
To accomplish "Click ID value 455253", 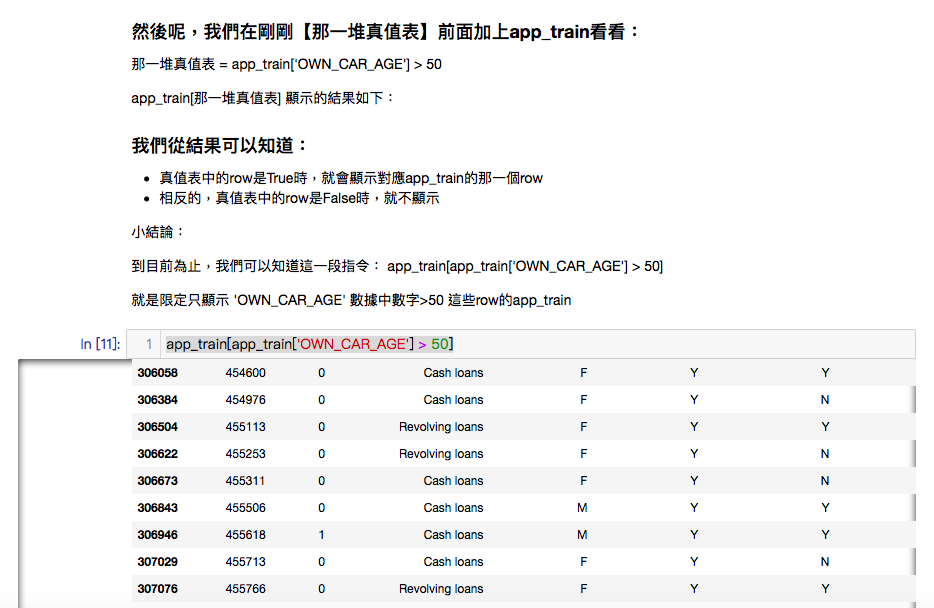I will tap(245, 454).
